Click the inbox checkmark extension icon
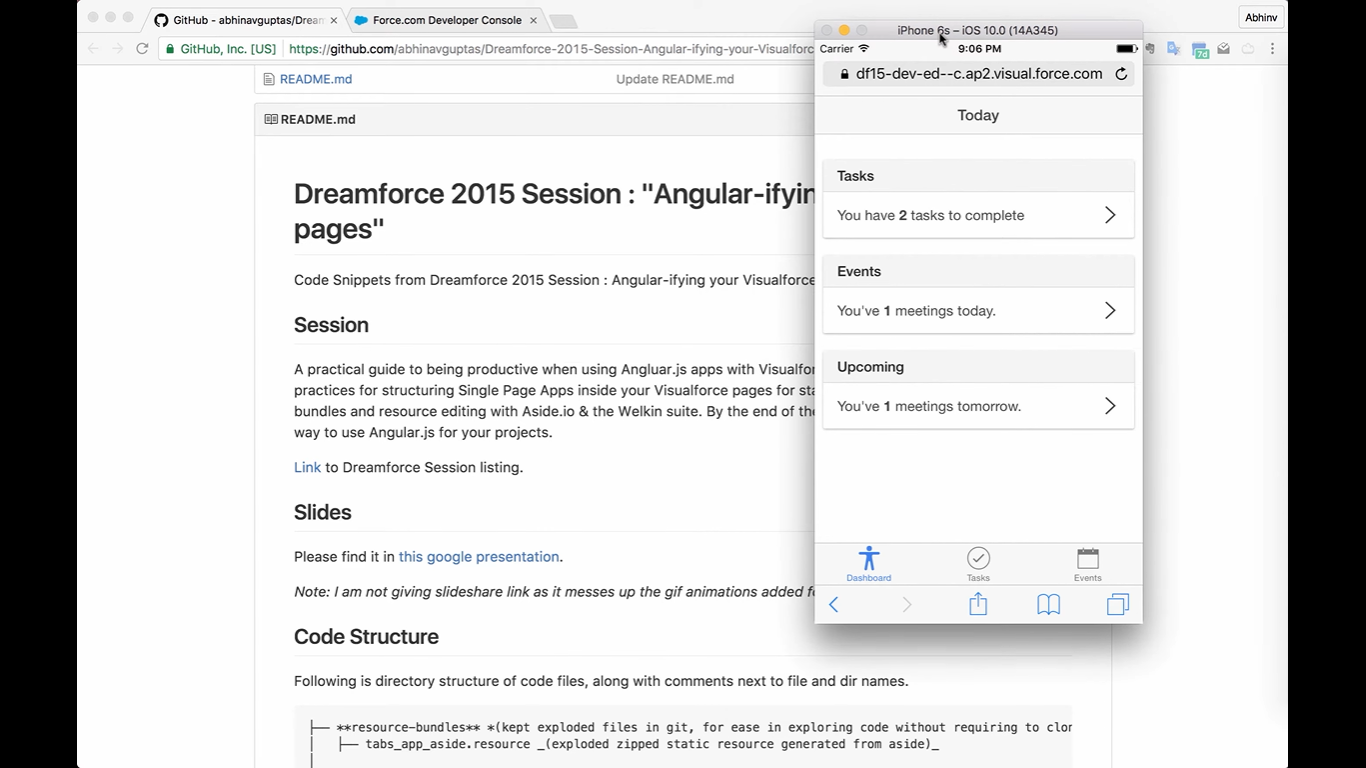Screen dimensions: 1366x768 1223,48
